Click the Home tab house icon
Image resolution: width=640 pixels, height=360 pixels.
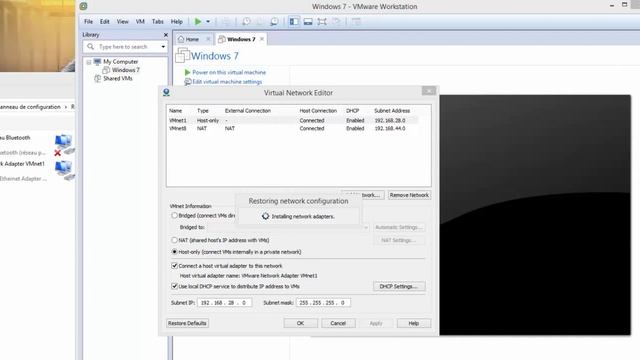click(181, 39)
